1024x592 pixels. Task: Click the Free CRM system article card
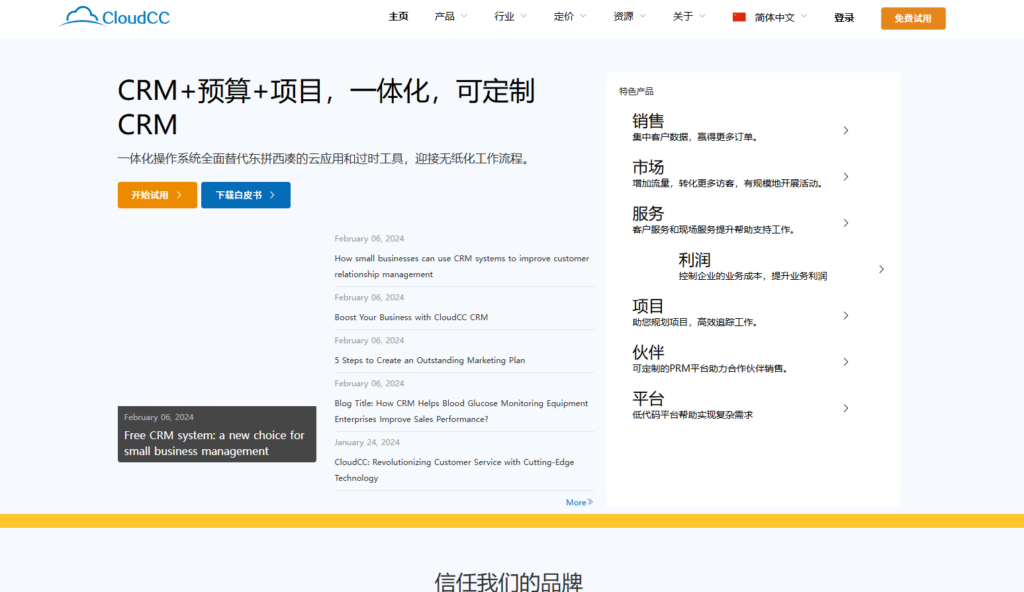216,434
